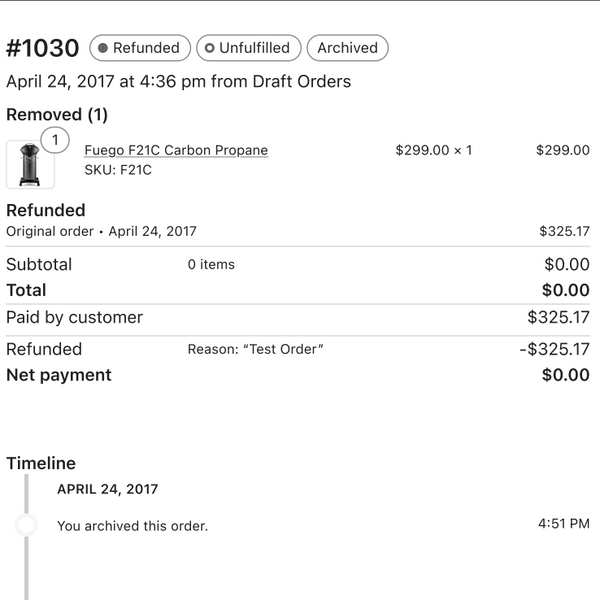This screenshot has height=600, width=600.
Task: Open the Fuego F21C Carbon Propane link
Action: click(x=176, y=150)
